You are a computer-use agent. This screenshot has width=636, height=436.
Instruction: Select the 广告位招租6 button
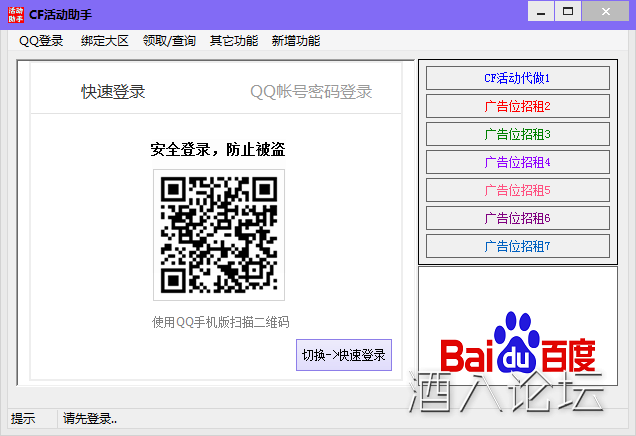point(517,218)
